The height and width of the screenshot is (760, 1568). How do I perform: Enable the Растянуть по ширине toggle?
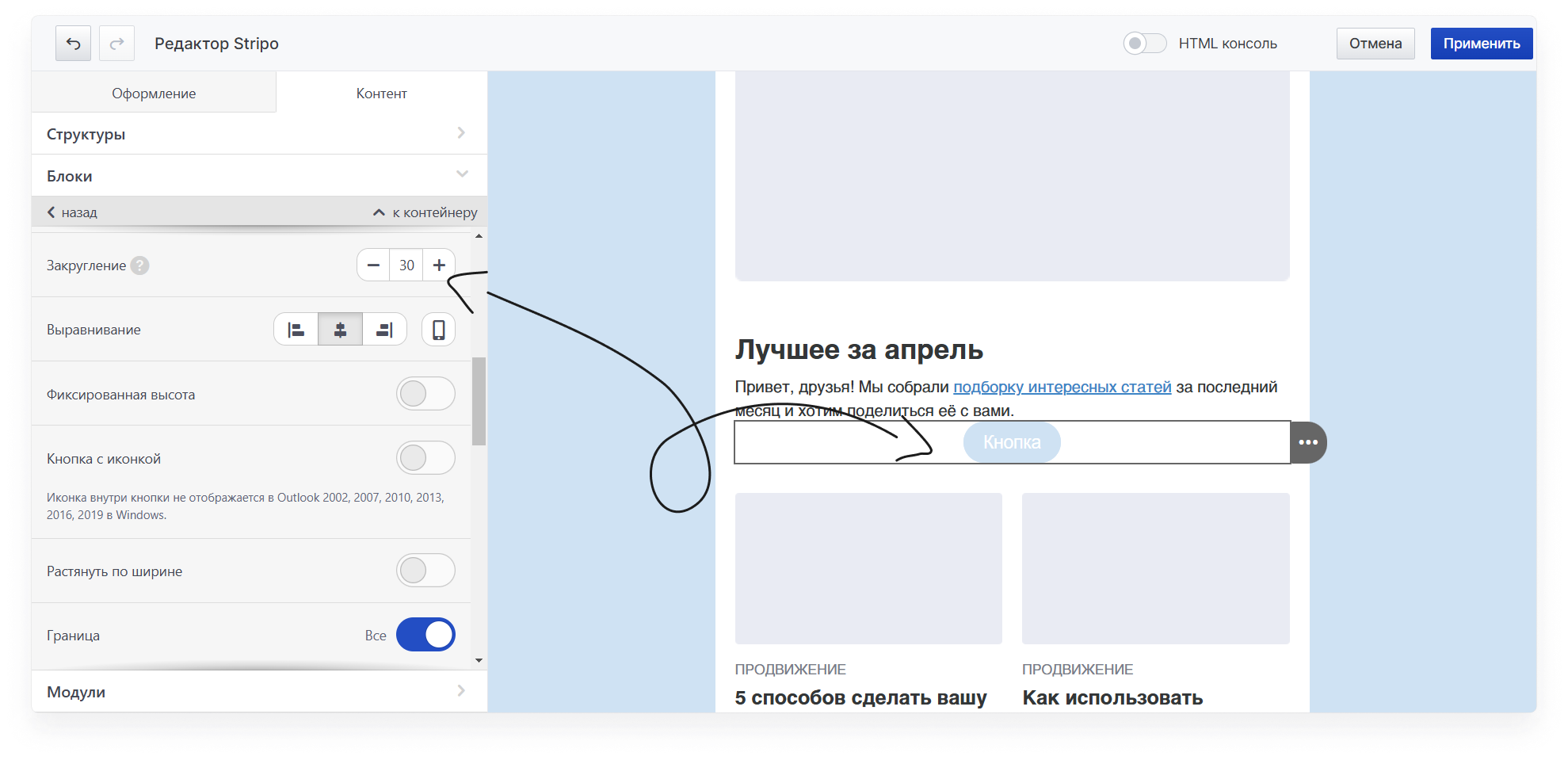(425, 571)
